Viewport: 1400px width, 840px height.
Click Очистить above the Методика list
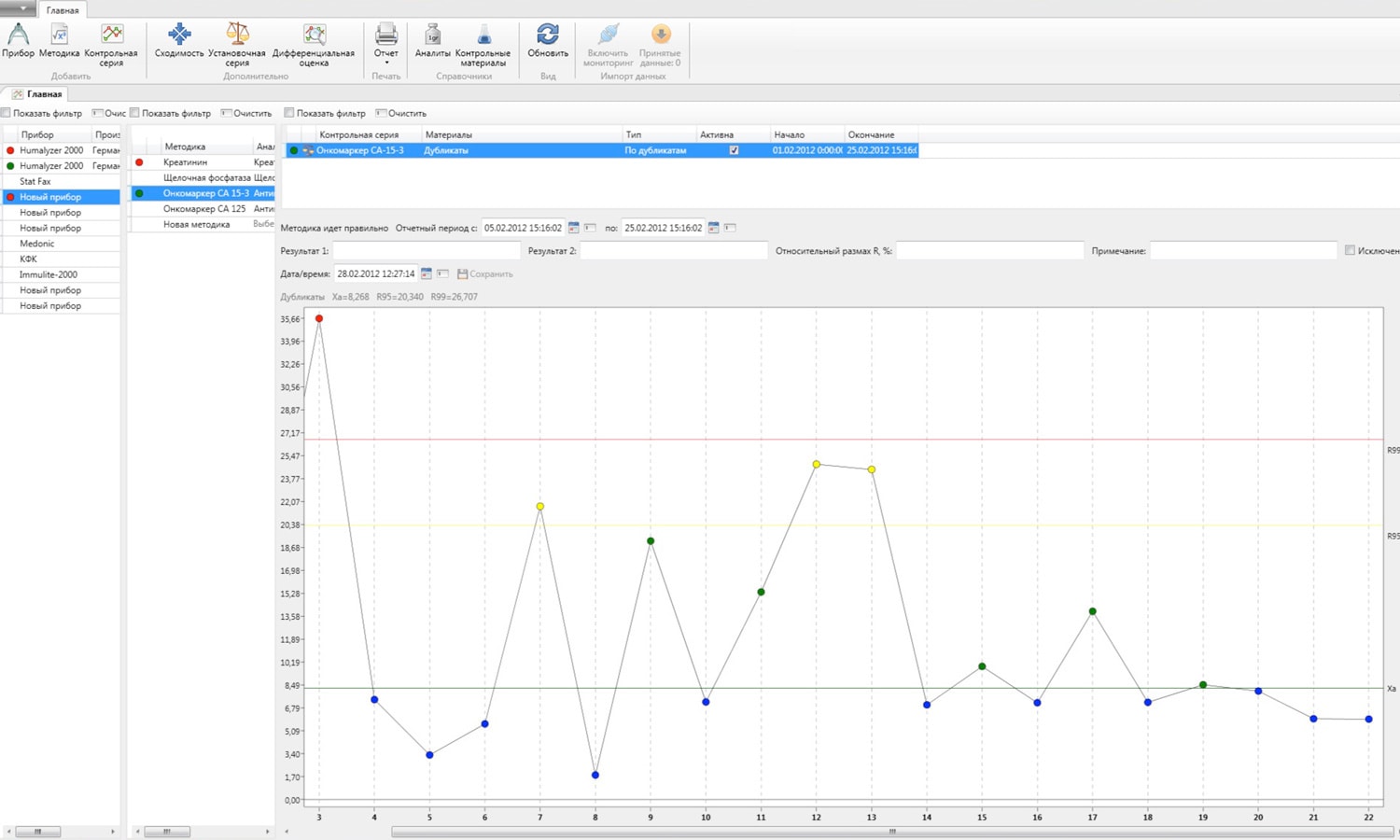[x=246, y=113]
